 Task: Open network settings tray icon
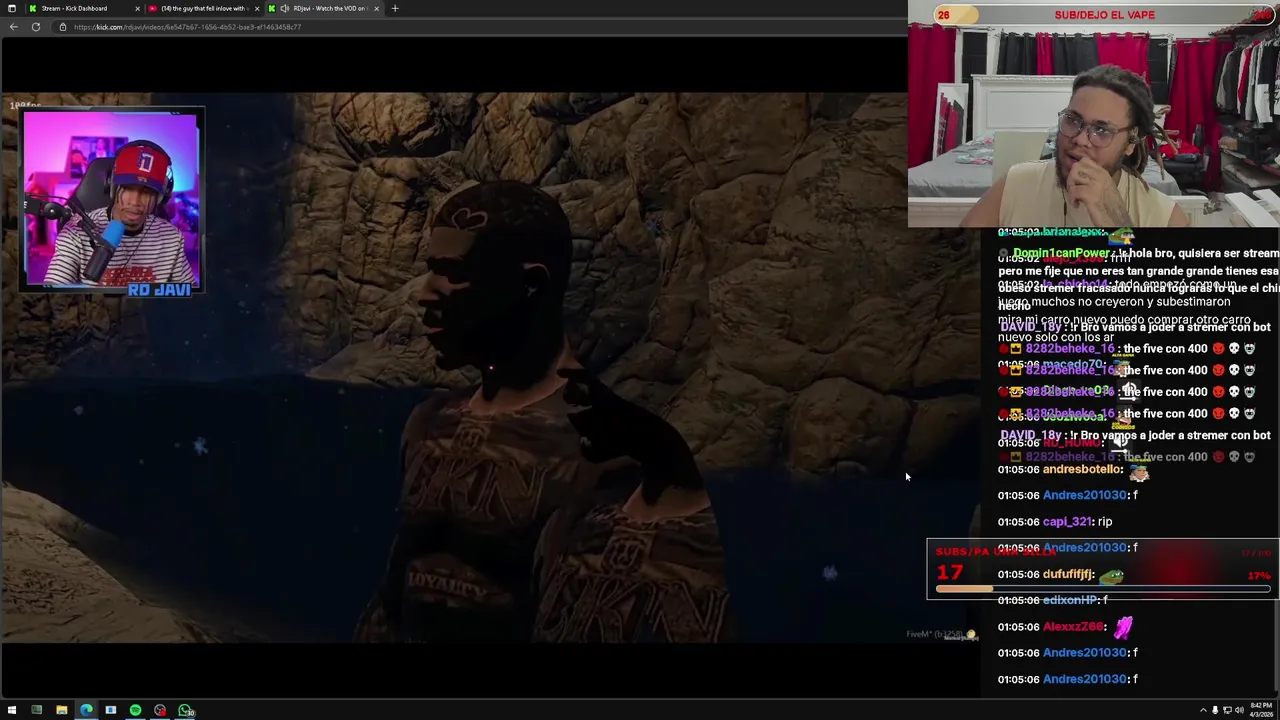1227,711
